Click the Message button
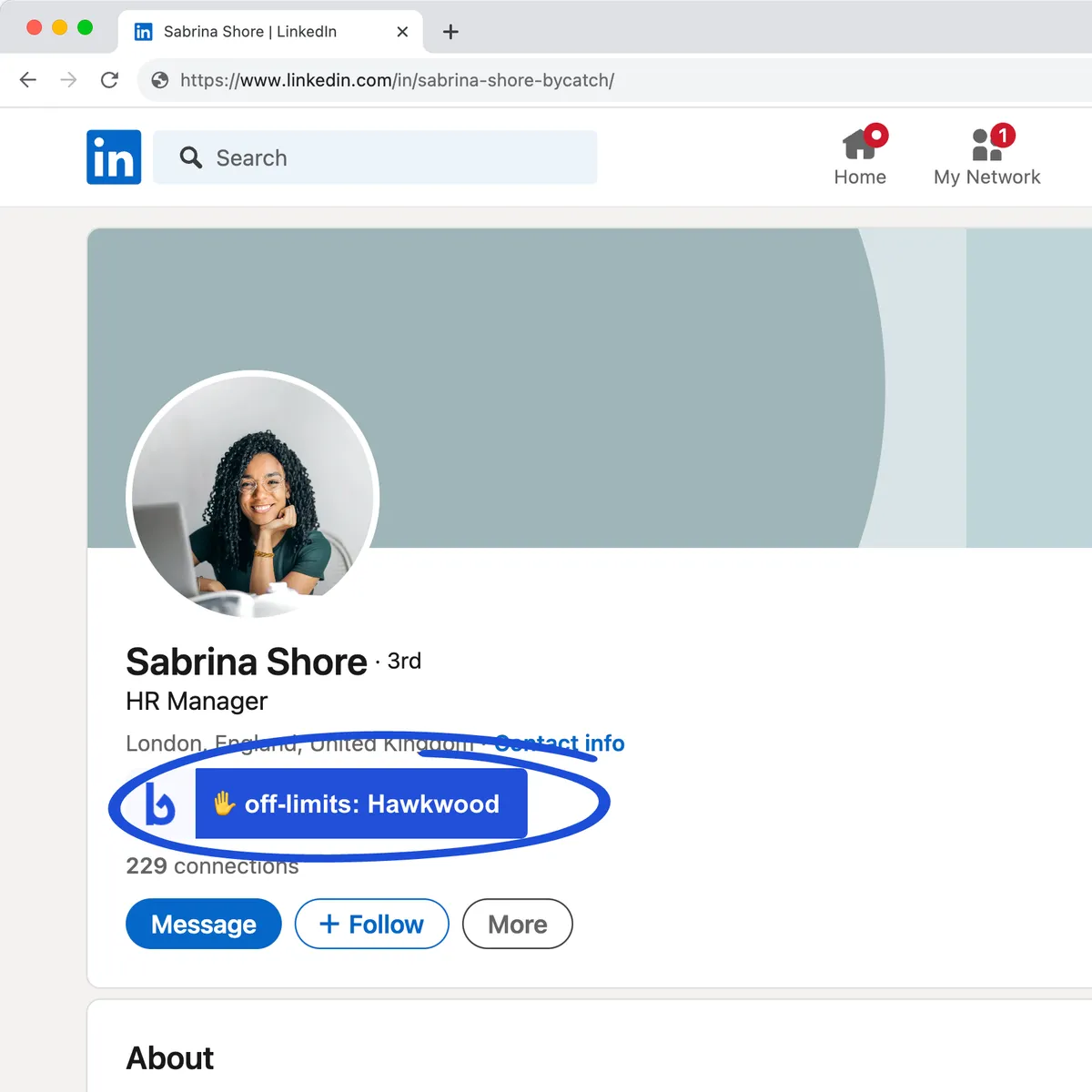The height and width of the screenshot is (1092, 1092). (x=204, y=924)
